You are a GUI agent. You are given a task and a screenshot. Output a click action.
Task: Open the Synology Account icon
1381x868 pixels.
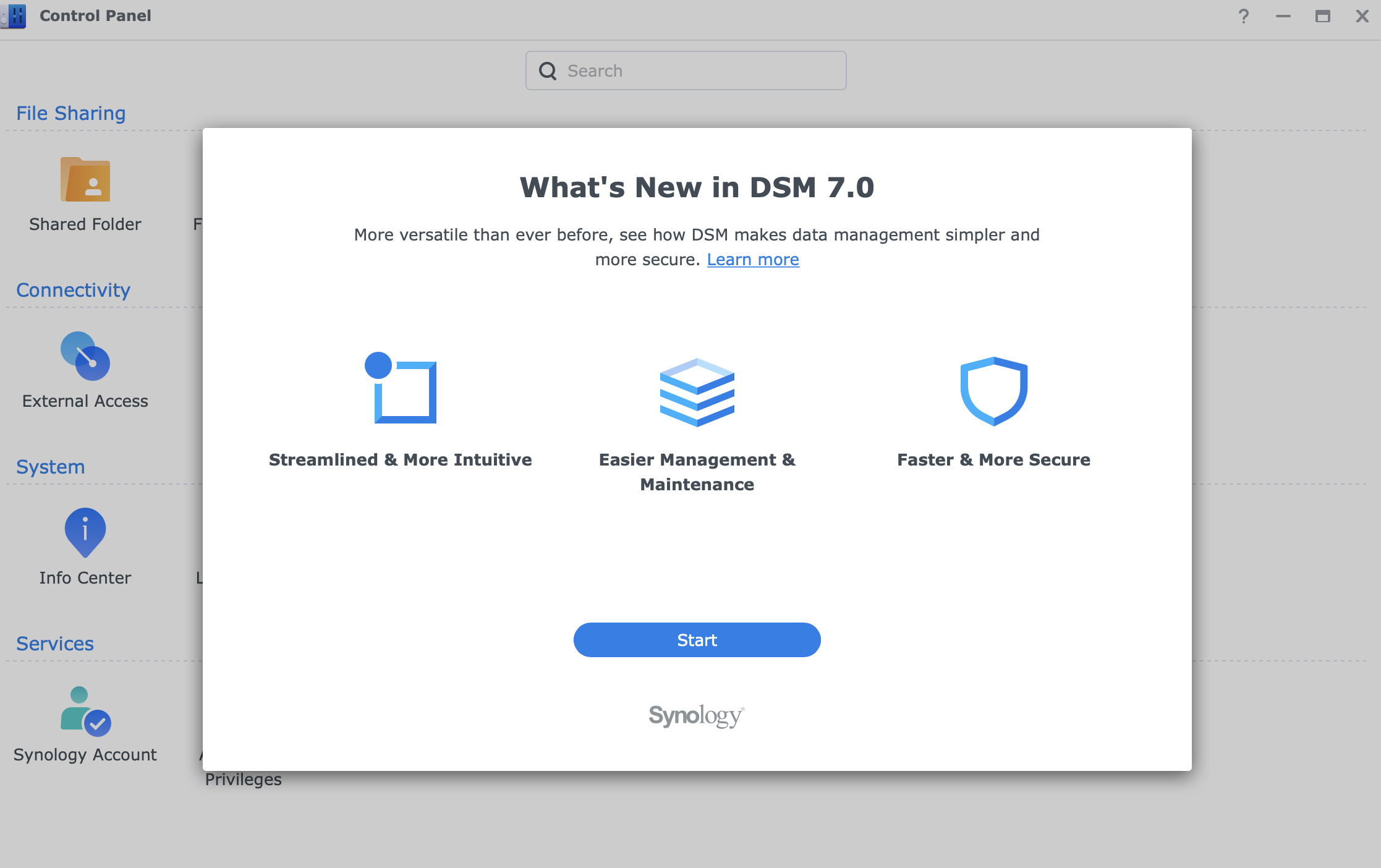pos(85,711)
